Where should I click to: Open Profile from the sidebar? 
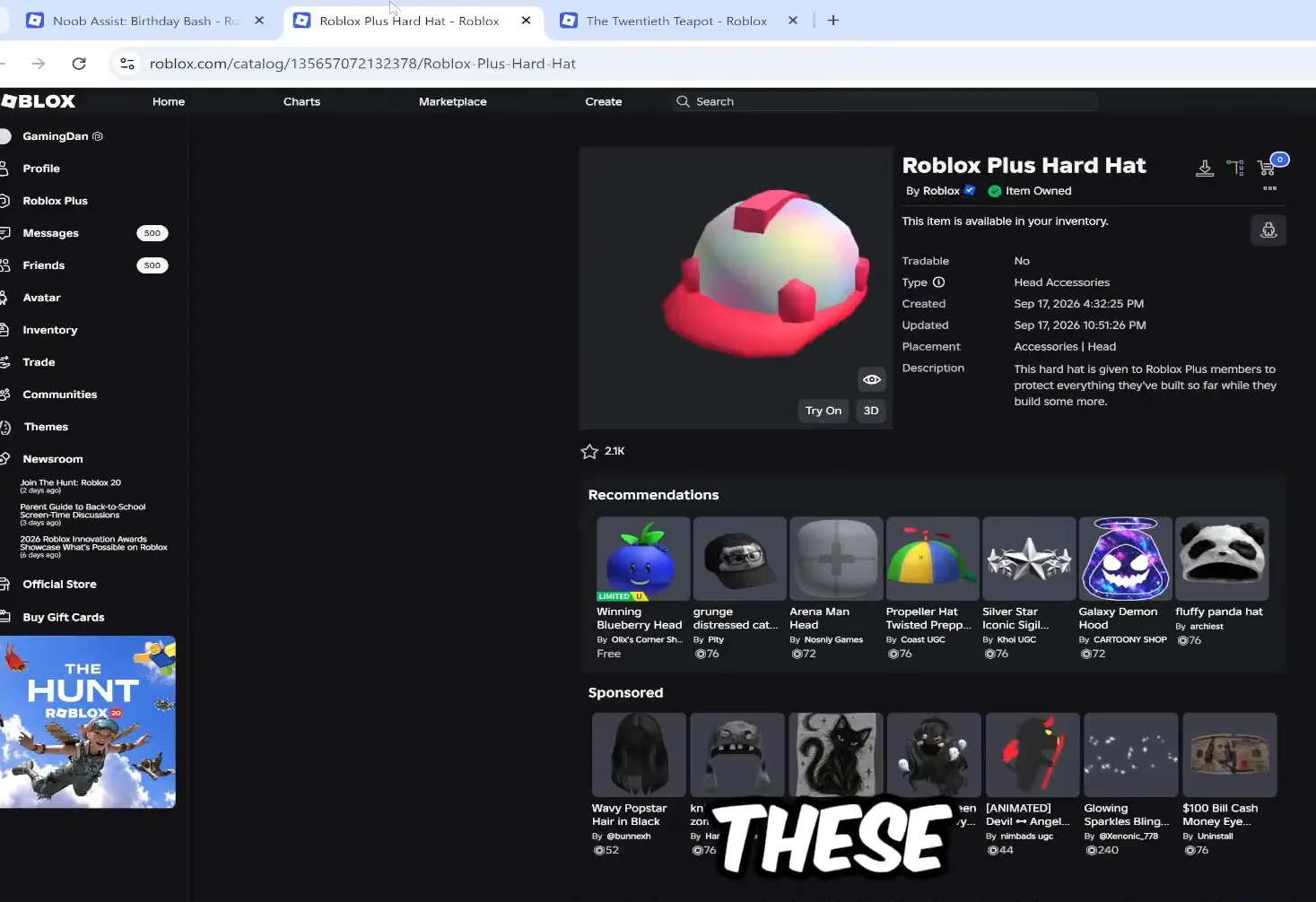click(41, 169)
